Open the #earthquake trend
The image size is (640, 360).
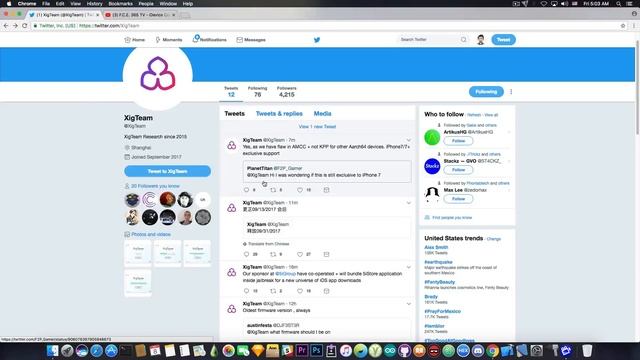(438, 262)
